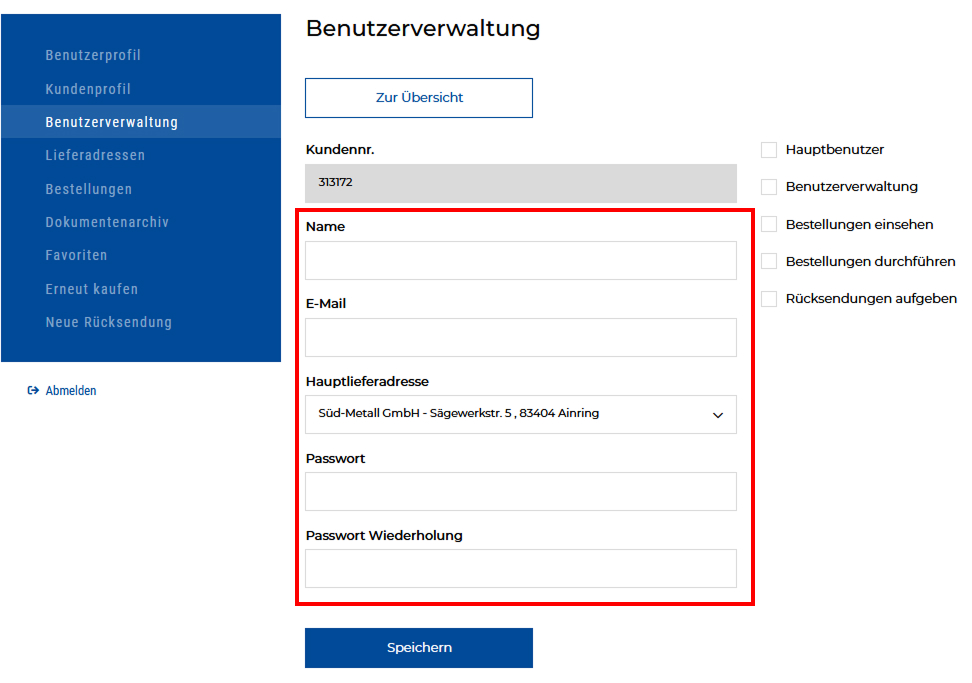Open Dokumentenarchiv in the sidebar

pos(107,222)
